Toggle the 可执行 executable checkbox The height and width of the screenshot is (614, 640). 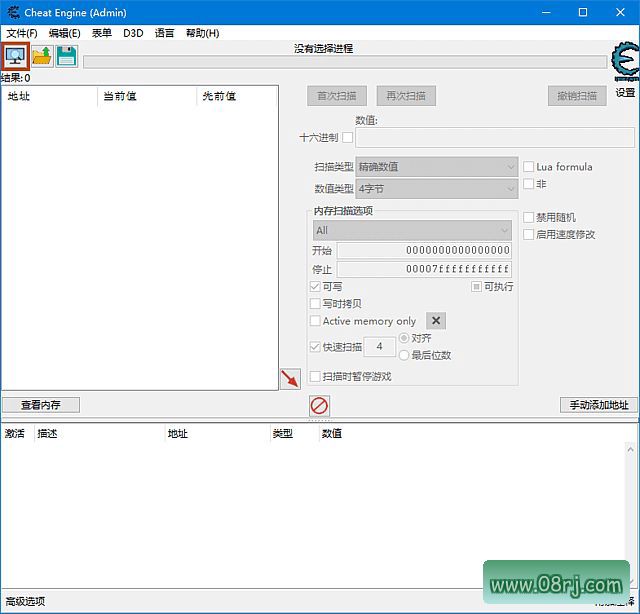(x=476, y=287)
